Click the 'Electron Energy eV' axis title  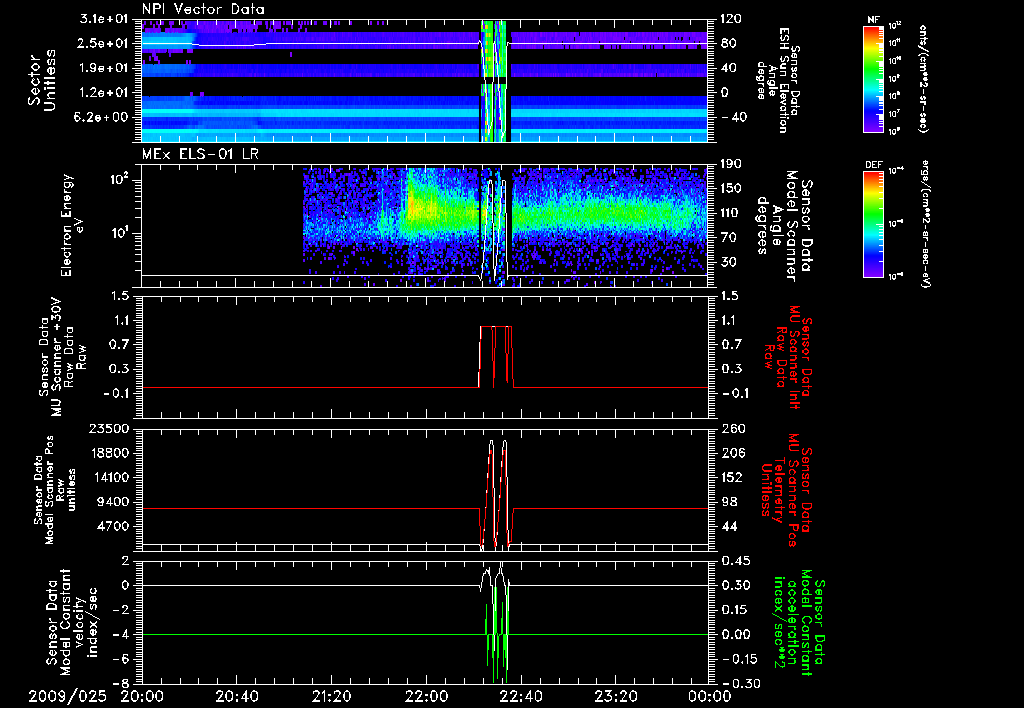pos(74,225)
